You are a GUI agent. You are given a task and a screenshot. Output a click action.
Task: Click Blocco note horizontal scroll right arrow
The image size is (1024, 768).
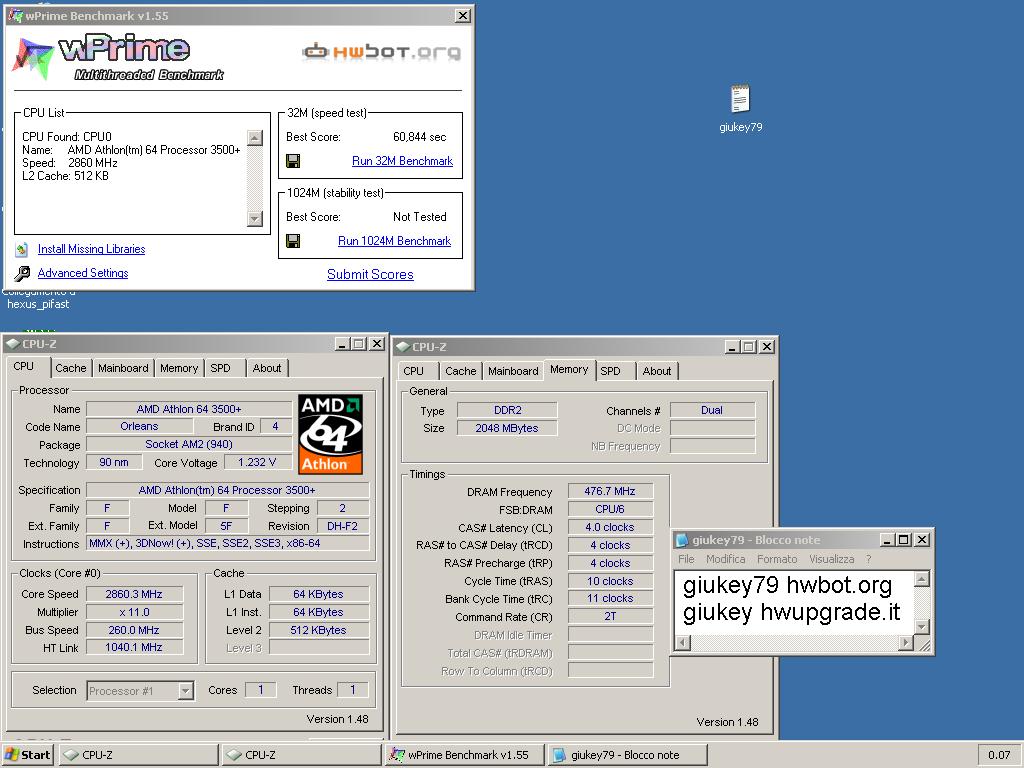click(x=906, y=643)
